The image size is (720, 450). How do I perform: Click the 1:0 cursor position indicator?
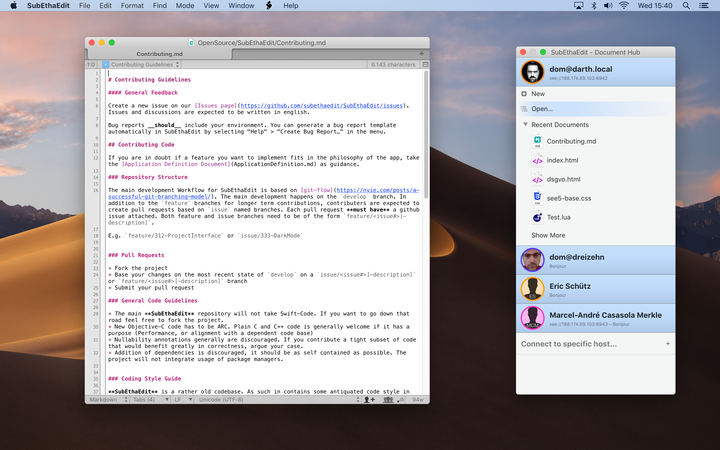point(91,65)
